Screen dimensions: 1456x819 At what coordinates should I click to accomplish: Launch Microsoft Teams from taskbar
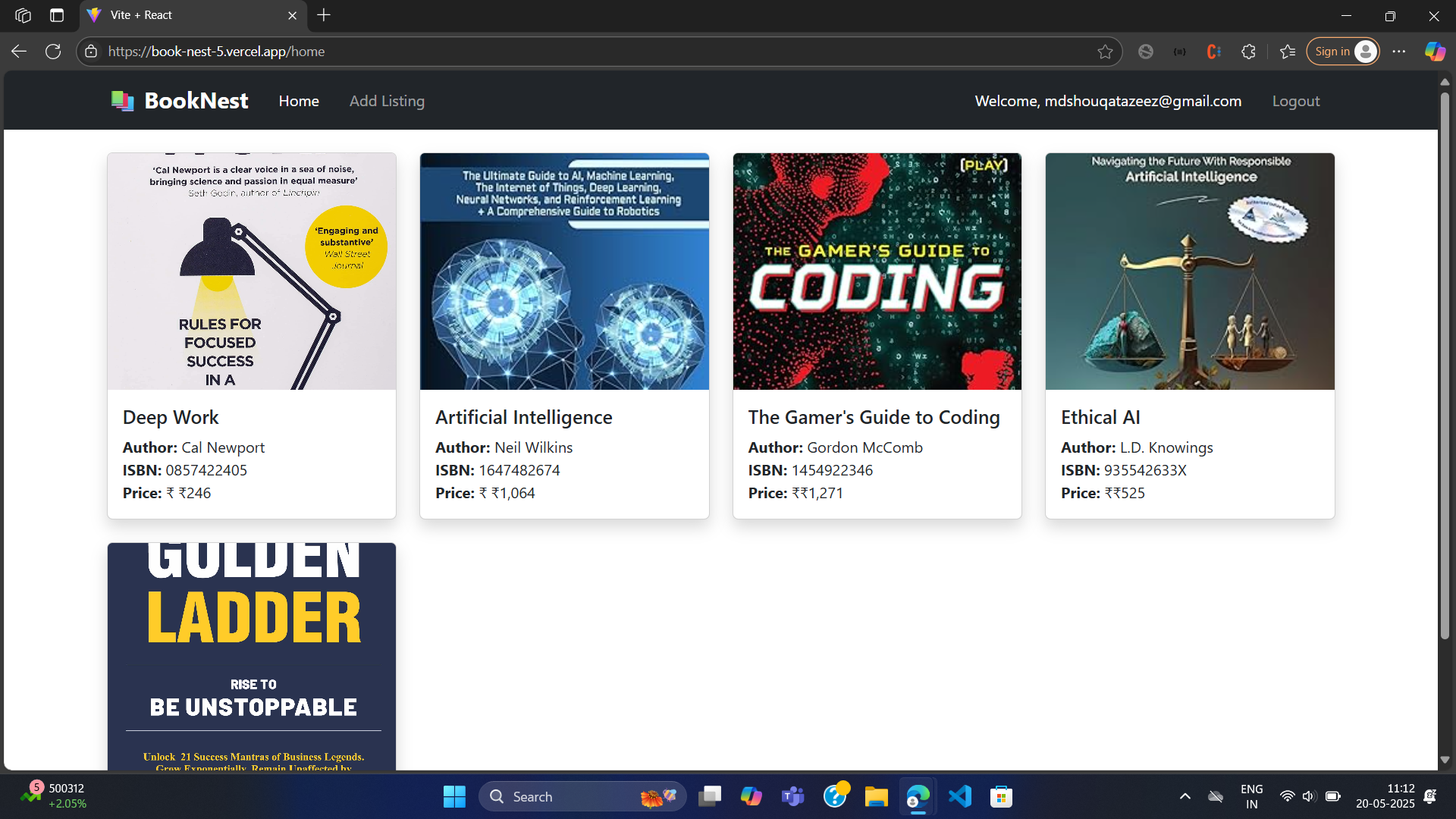click(x=793, y=796)
